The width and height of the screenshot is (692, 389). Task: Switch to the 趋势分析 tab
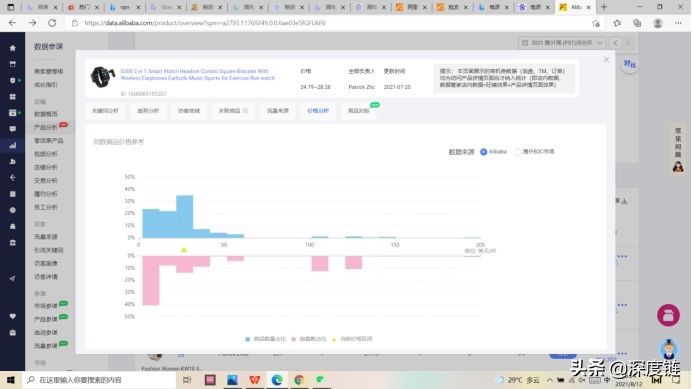point(148,111)
